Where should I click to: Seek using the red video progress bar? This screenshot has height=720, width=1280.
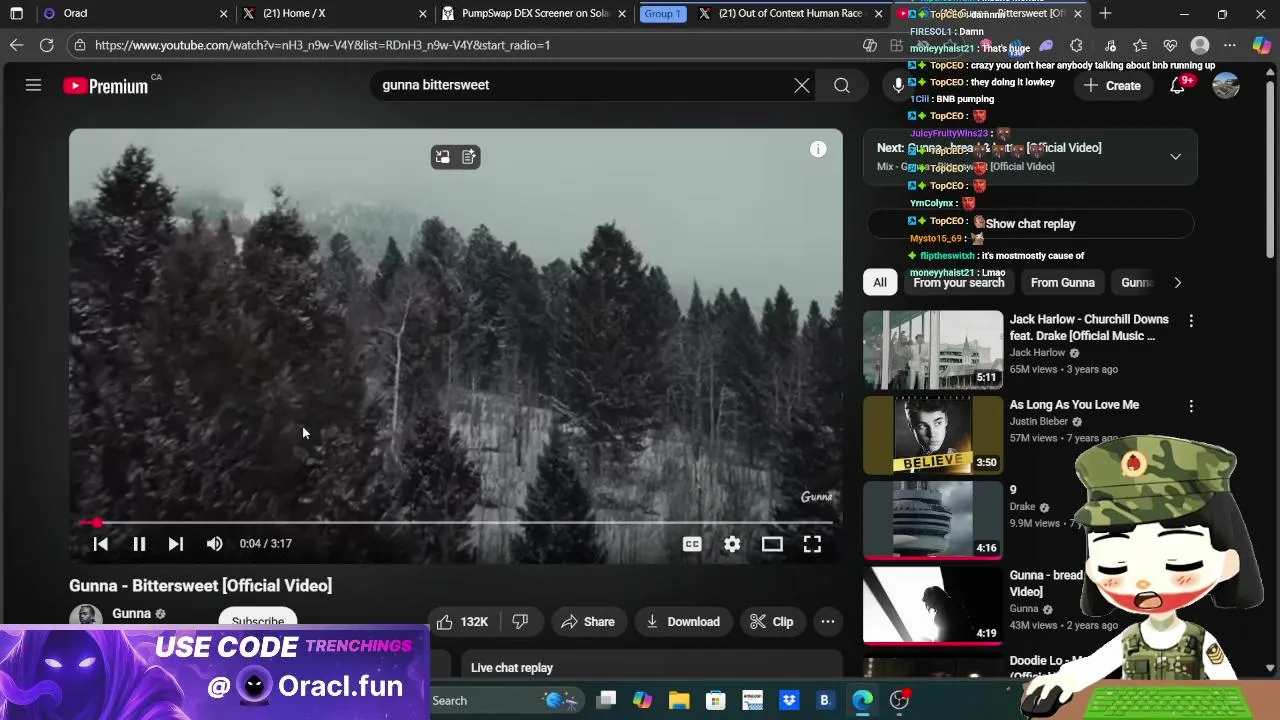(x=456, y=522)
